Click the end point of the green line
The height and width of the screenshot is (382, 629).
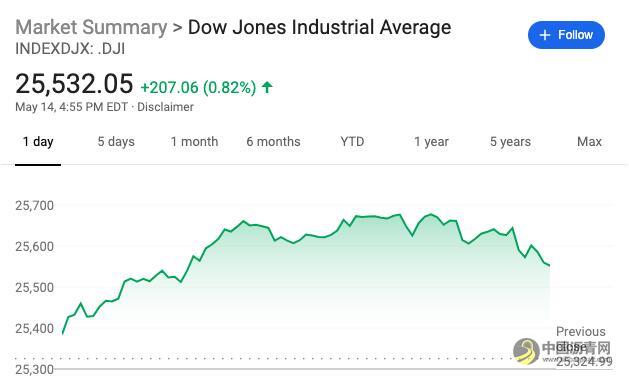tap(549, 265)
